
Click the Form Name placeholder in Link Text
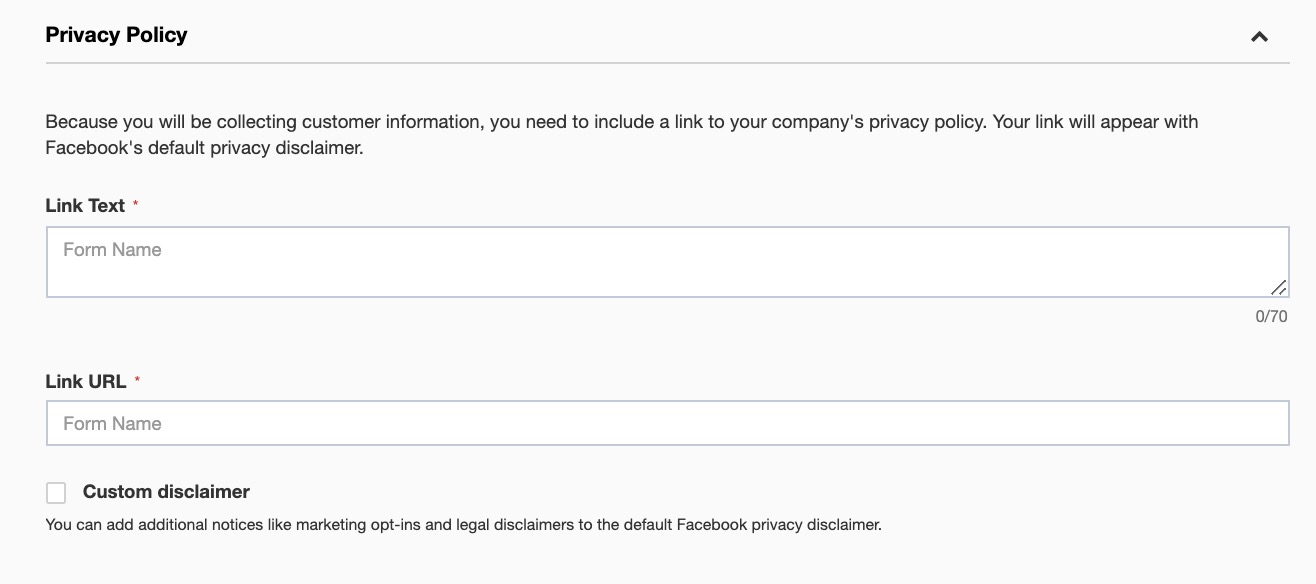(112, 250)
